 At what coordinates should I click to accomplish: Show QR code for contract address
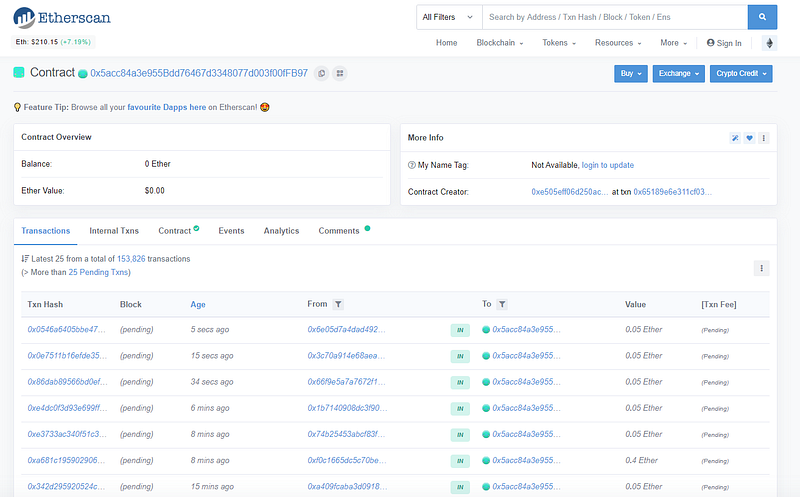[340, 73]
